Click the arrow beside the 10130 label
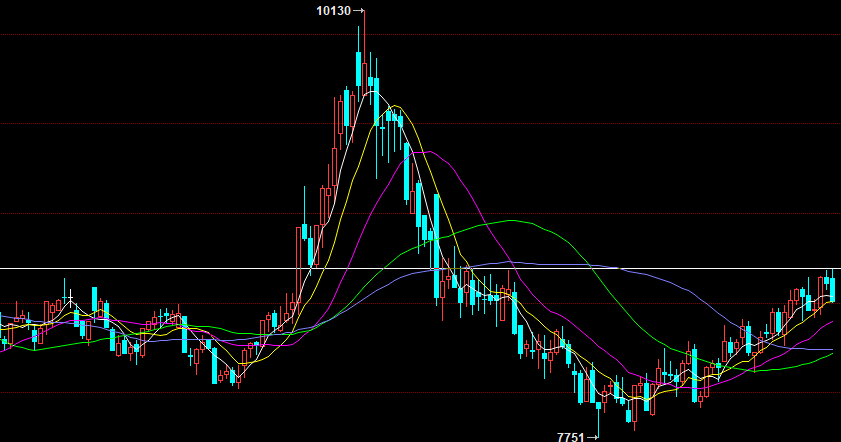The image size is (841, 442). tap(358, 11)
